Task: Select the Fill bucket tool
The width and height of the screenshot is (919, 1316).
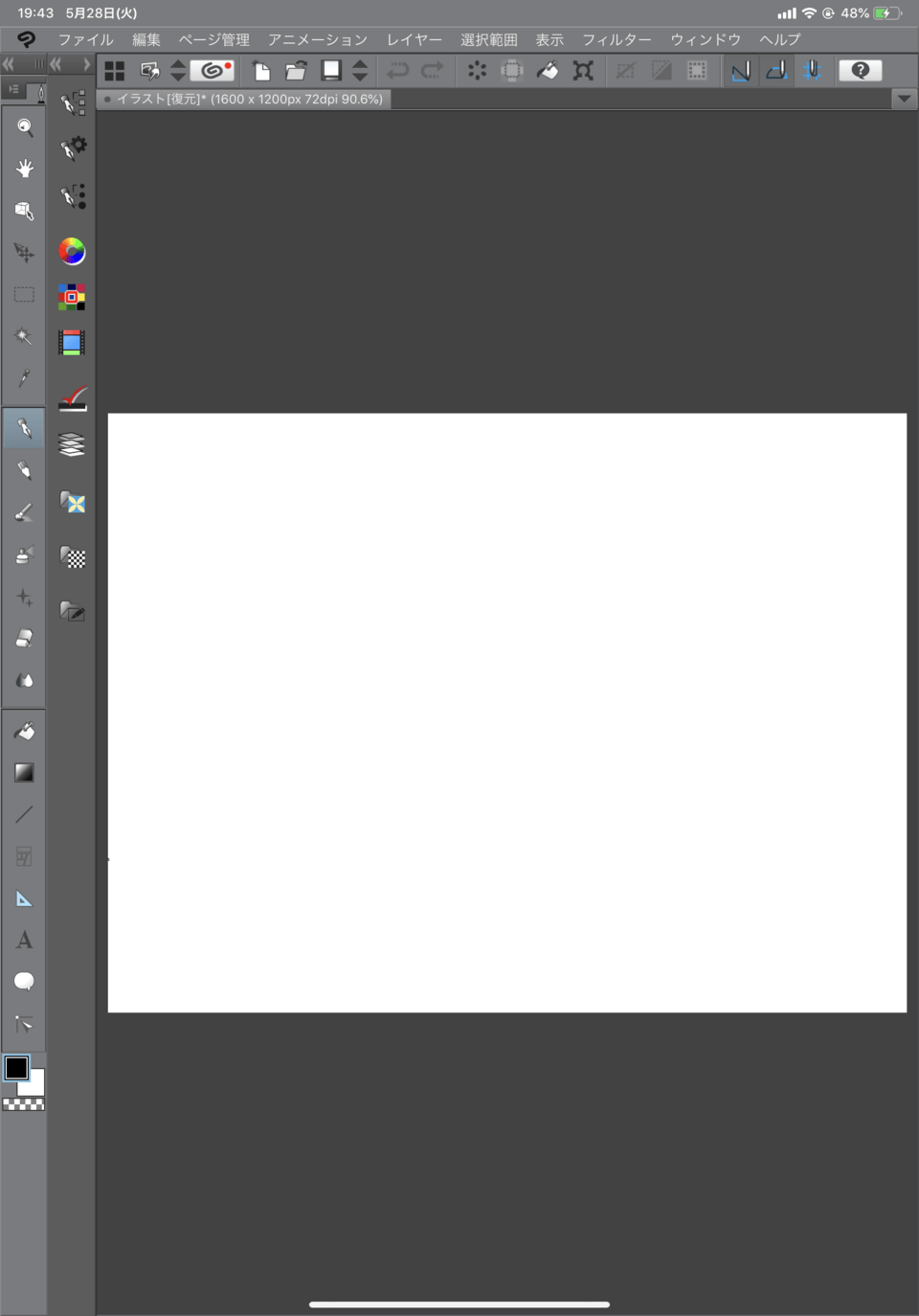Action: pyautogui.click(x=24, y=731)
